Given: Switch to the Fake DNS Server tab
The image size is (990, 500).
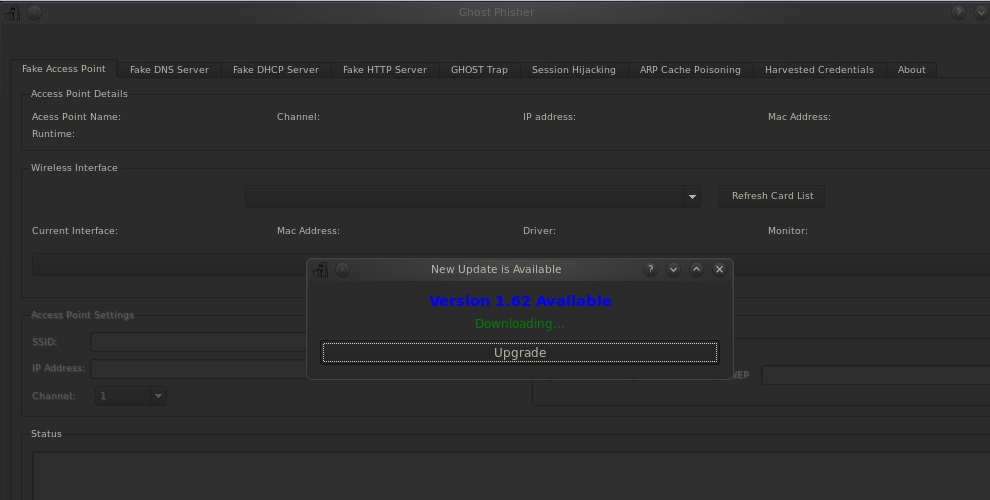Looking at the screenshot, I should (169, 70).
